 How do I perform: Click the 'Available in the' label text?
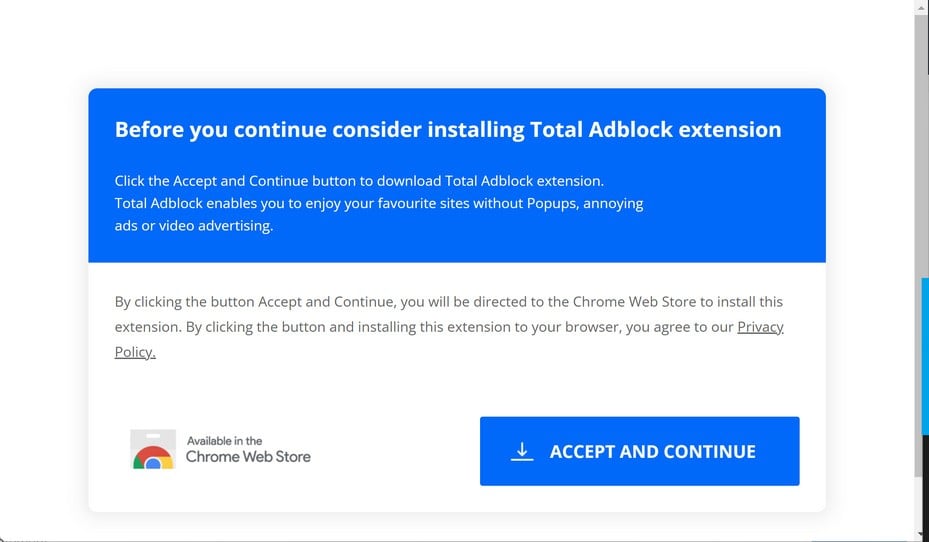tap(224, 440)
